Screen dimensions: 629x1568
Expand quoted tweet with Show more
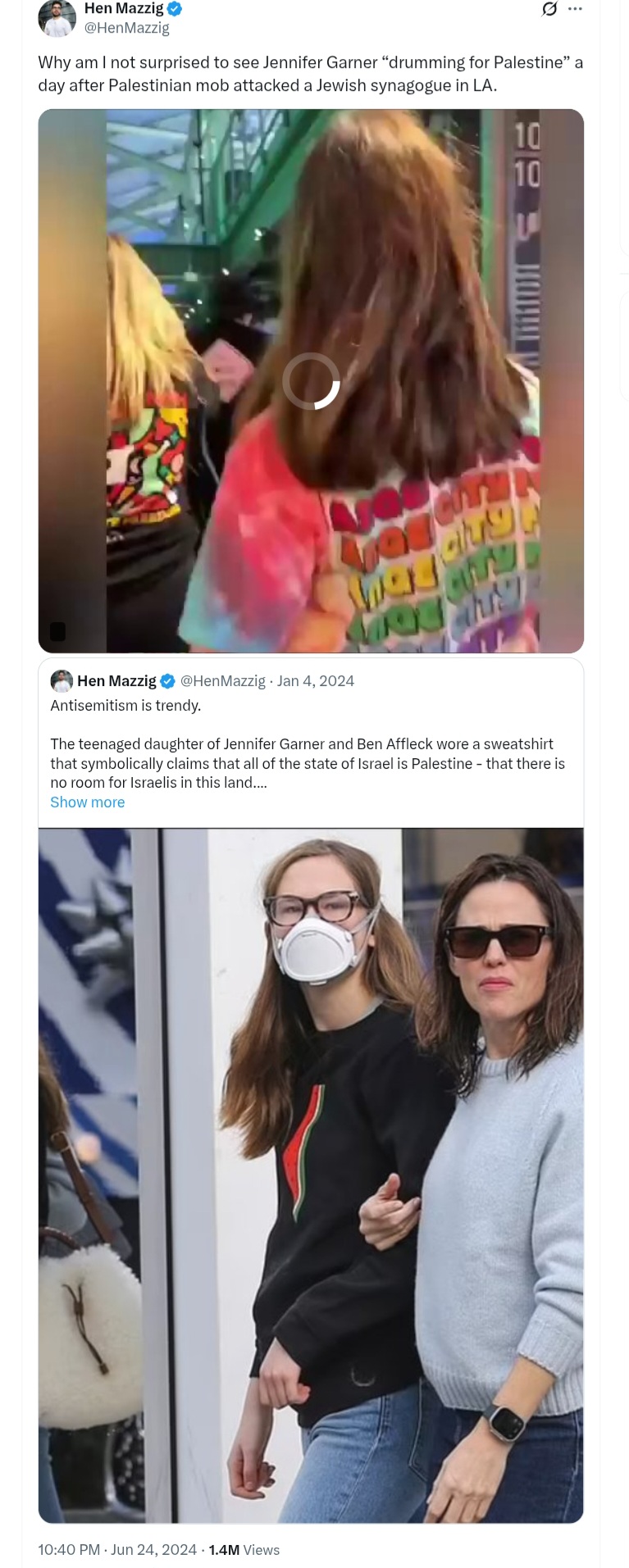coord(88,802)
